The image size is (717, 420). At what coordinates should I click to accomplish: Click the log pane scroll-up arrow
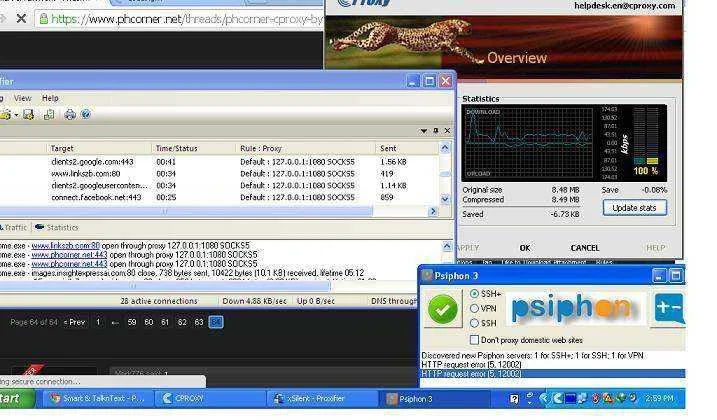coord(447,247)
